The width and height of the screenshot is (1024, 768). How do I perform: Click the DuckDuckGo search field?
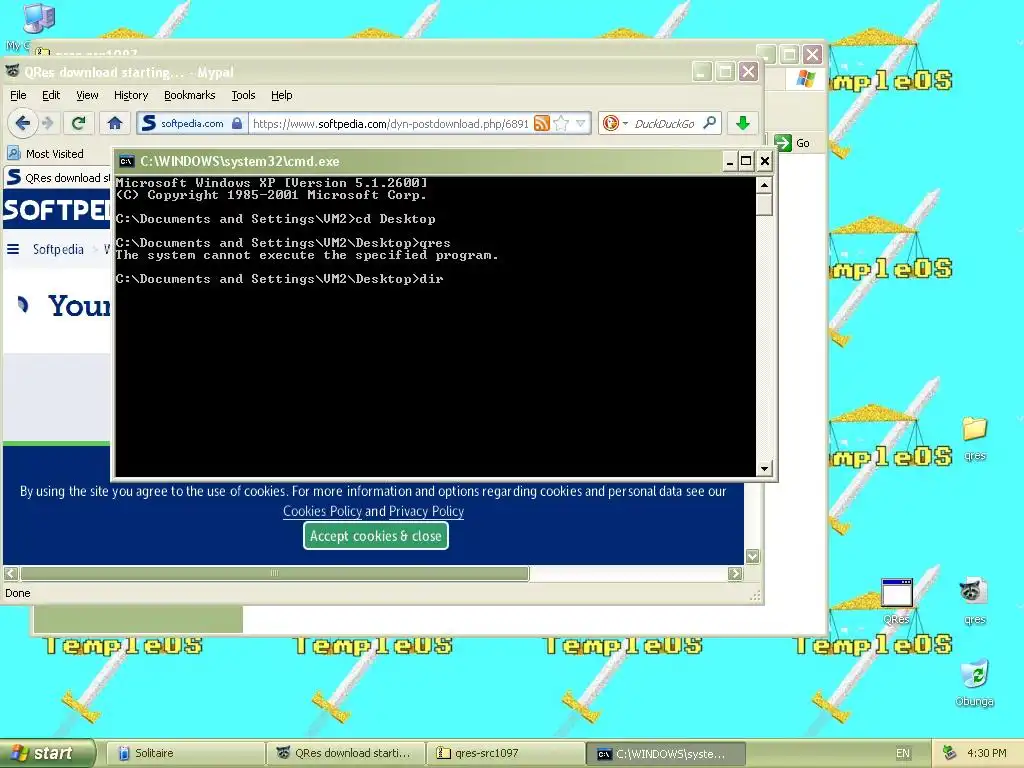click(665, 123)
